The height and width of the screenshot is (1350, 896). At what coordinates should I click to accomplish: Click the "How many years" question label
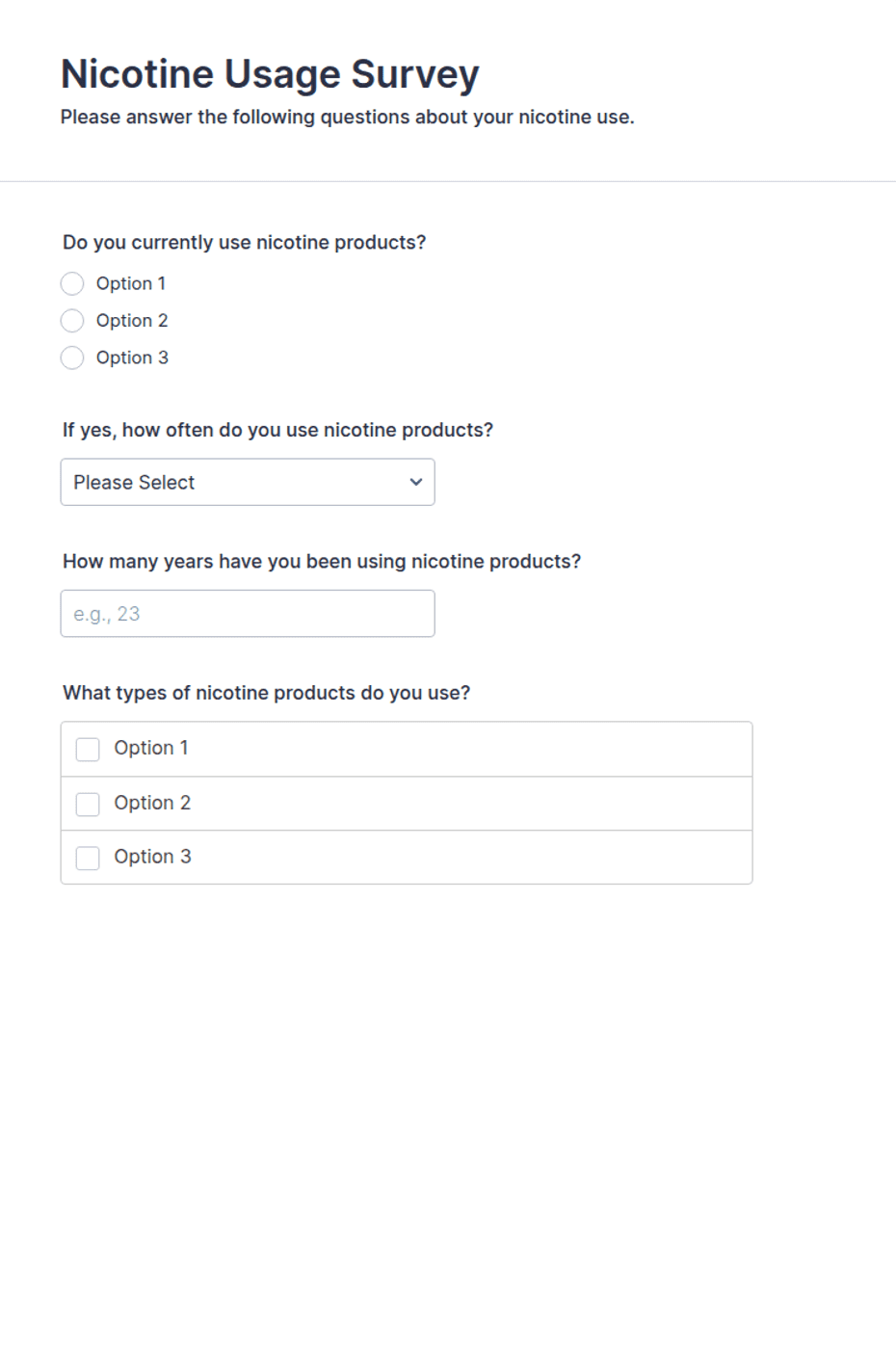tap(322, 561)
